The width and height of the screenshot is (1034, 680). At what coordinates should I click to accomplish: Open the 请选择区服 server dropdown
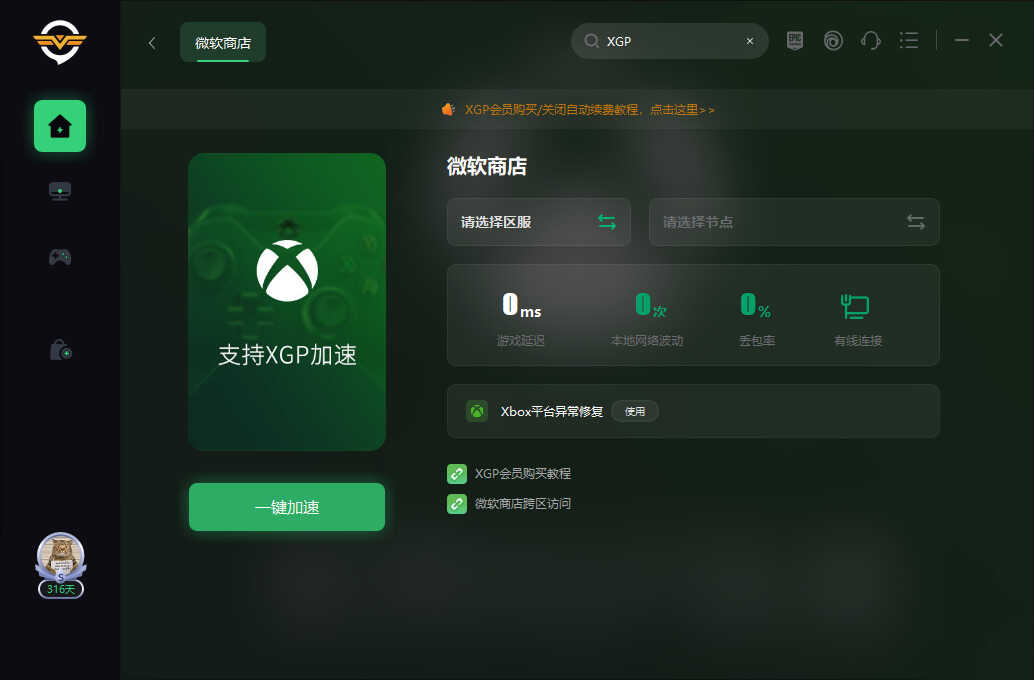(x=539, y=222)
